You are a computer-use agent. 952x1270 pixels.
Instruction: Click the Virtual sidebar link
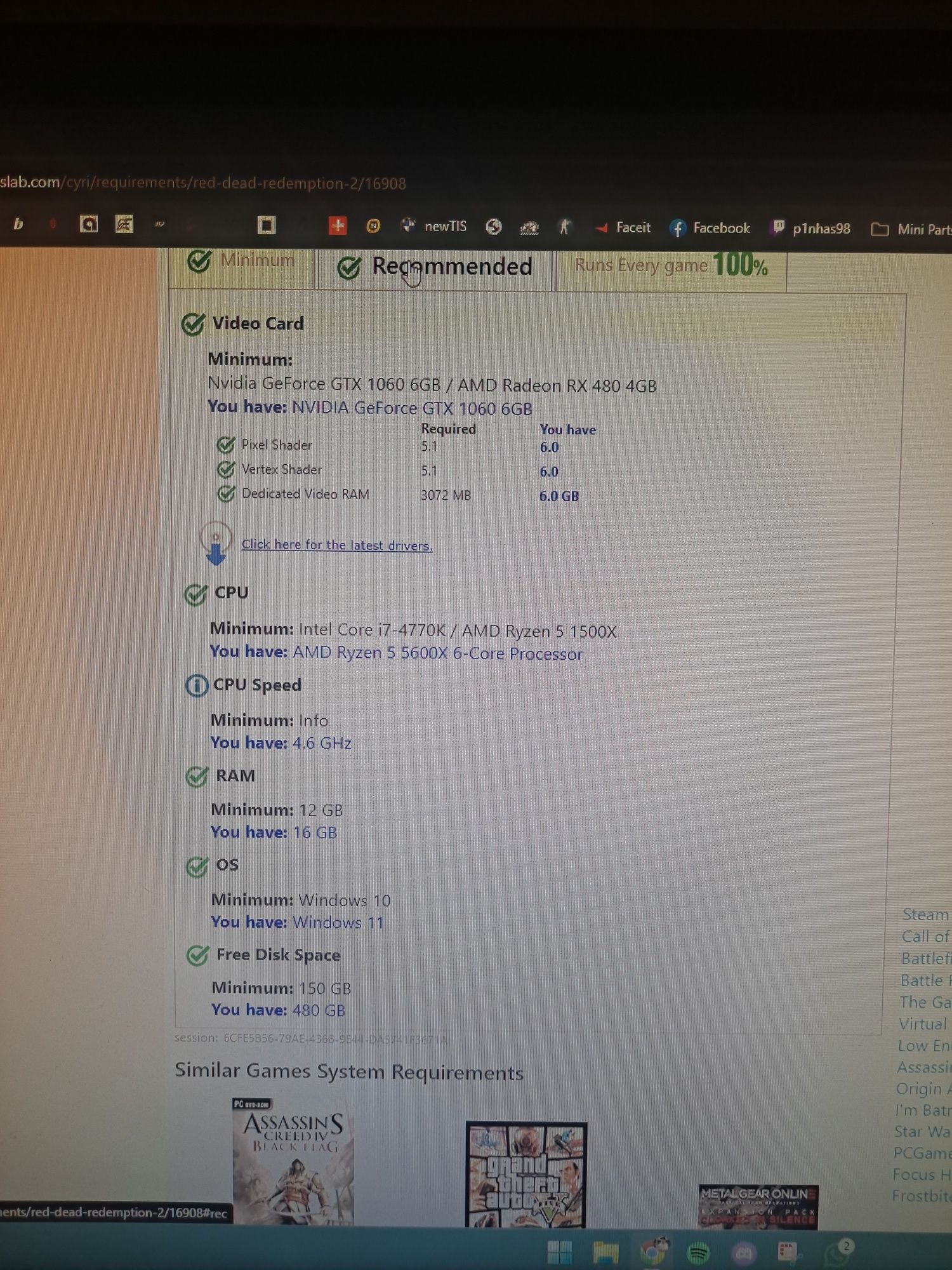923,1024
